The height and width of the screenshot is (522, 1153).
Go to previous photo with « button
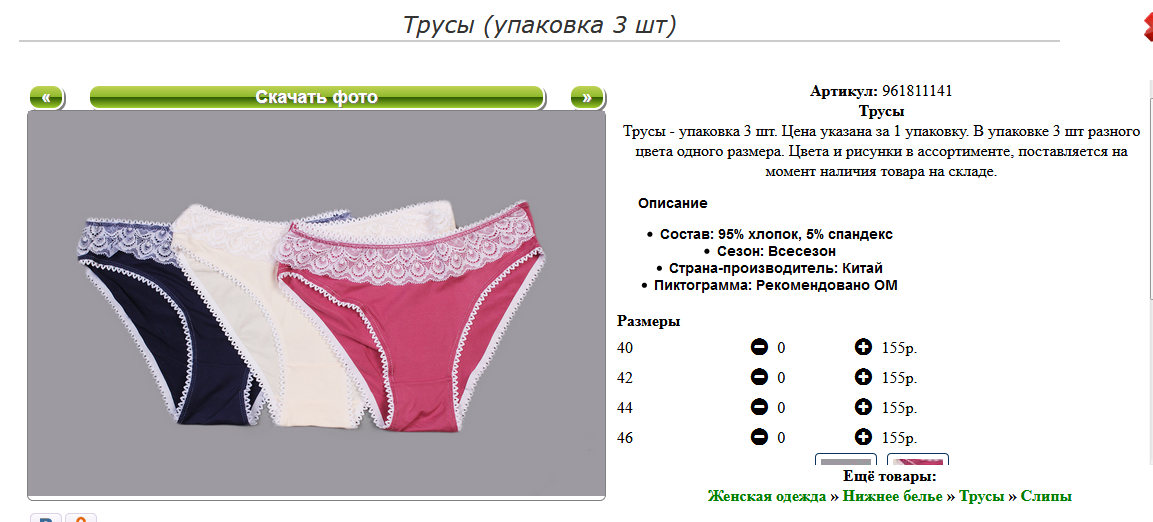[46, 97]
